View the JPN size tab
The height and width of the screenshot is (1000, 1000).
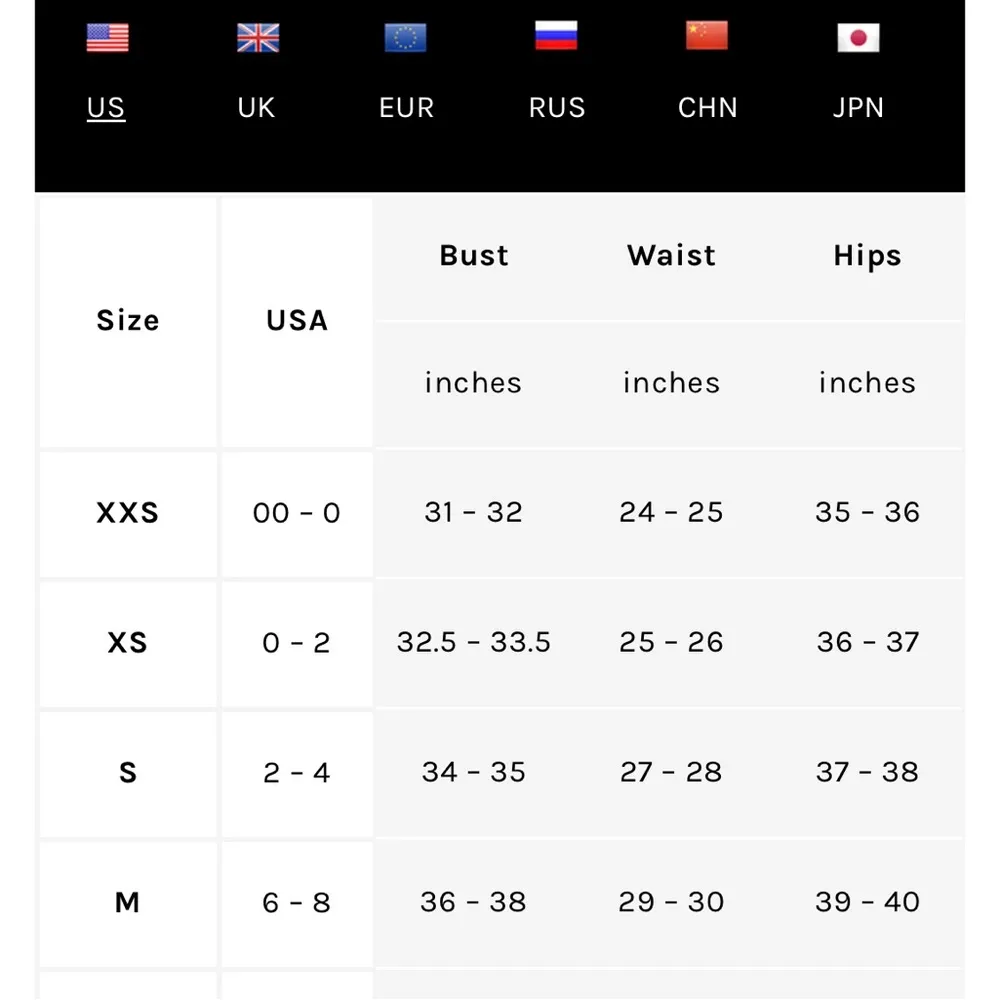858,108
